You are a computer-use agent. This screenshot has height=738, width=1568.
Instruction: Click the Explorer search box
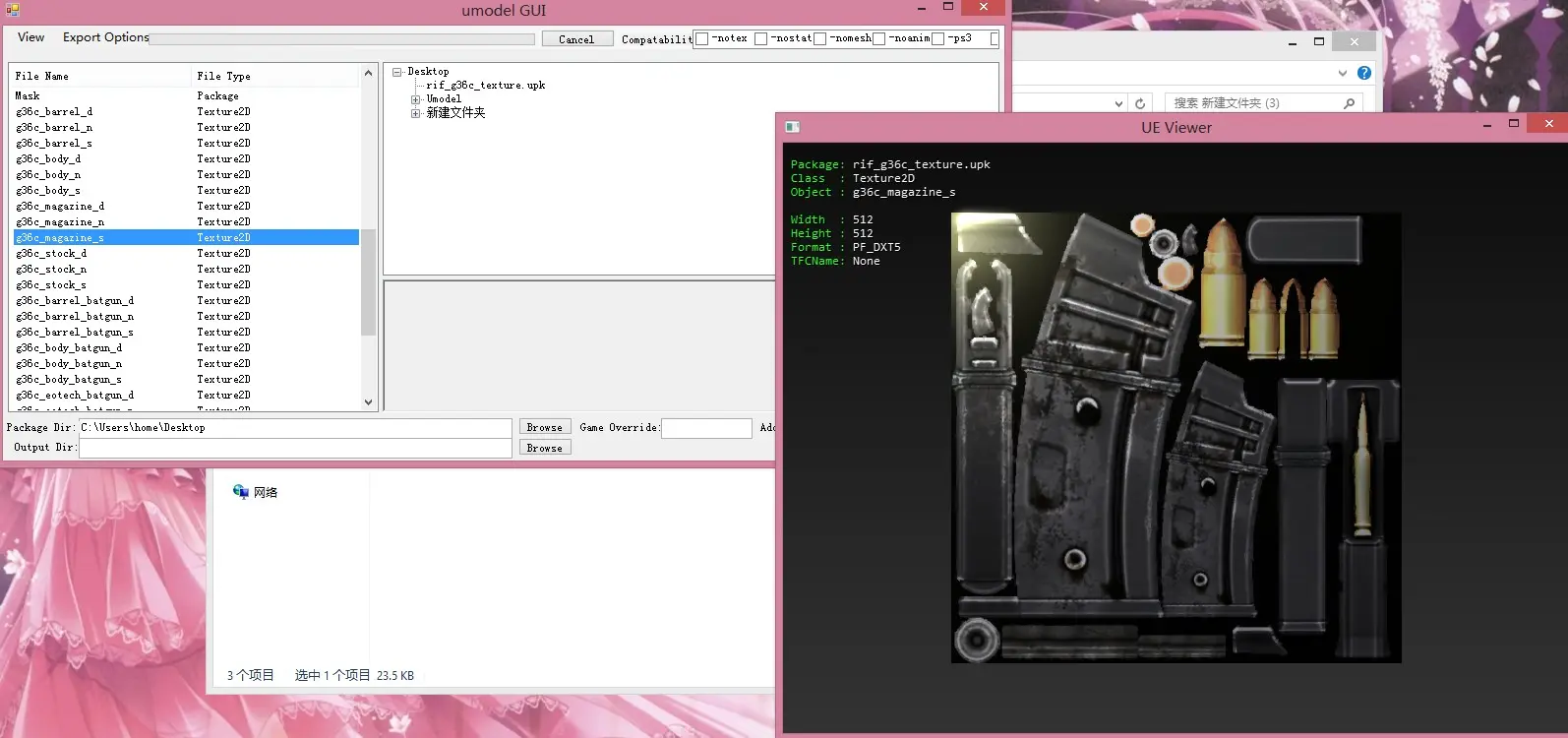tap(1264, 103)
